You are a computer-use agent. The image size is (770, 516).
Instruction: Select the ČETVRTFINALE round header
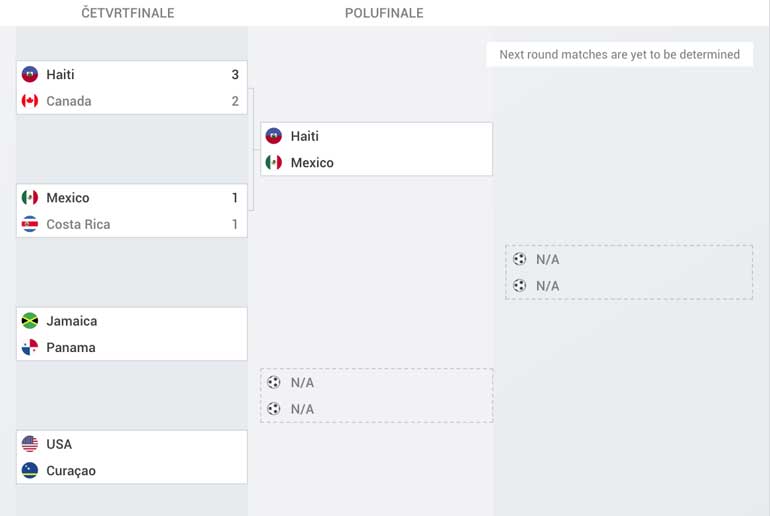(x=128, y=13)
